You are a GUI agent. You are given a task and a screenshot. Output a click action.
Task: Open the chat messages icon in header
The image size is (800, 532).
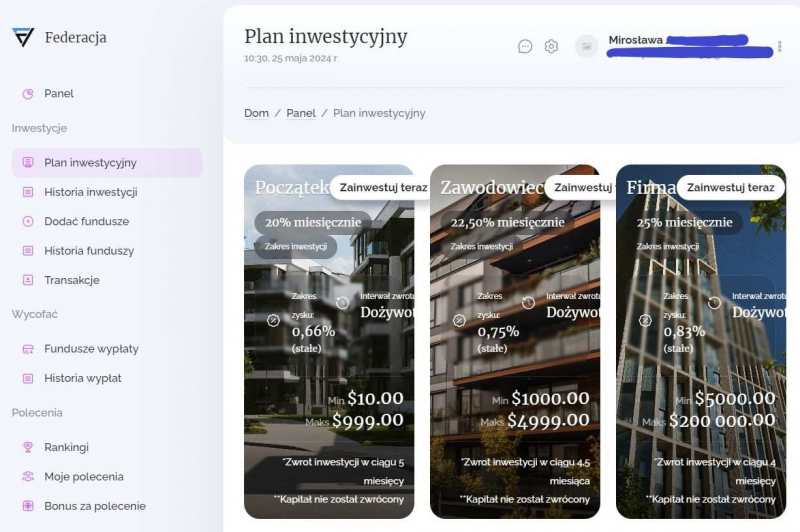pyautogui.click(x=525, y=46)
